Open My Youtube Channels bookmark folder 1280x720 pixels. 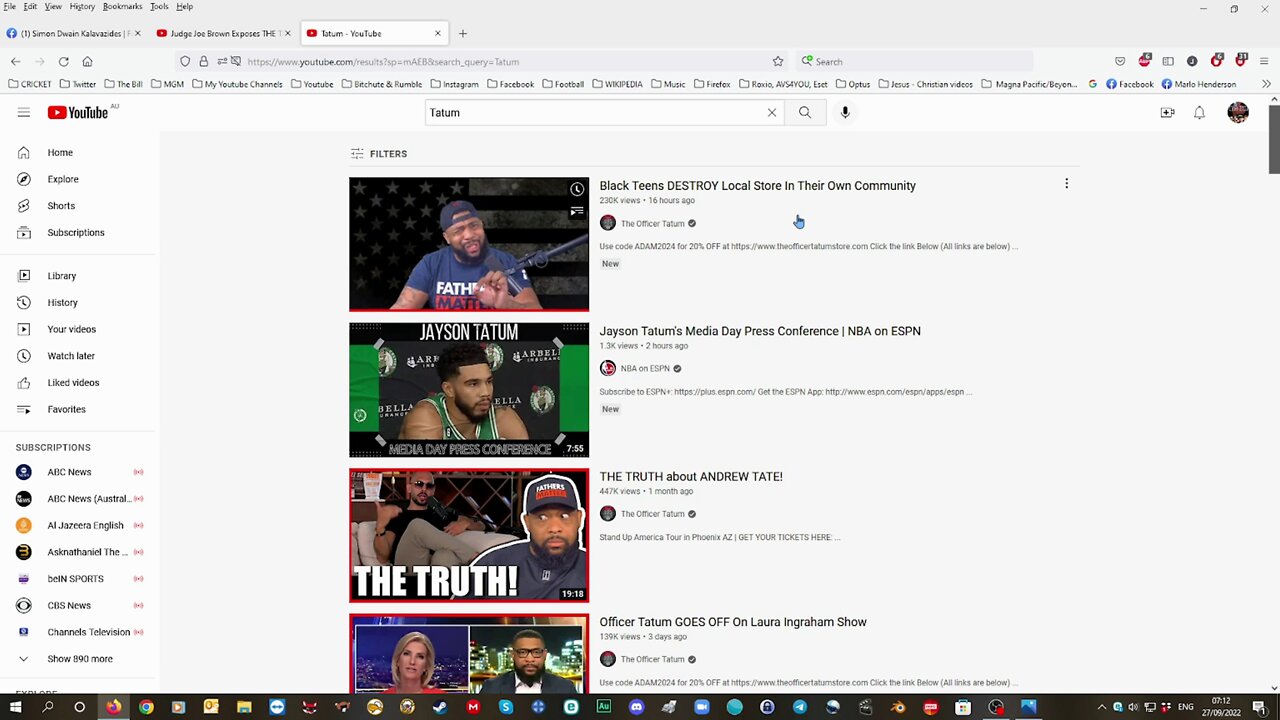[x=237, y=84]
